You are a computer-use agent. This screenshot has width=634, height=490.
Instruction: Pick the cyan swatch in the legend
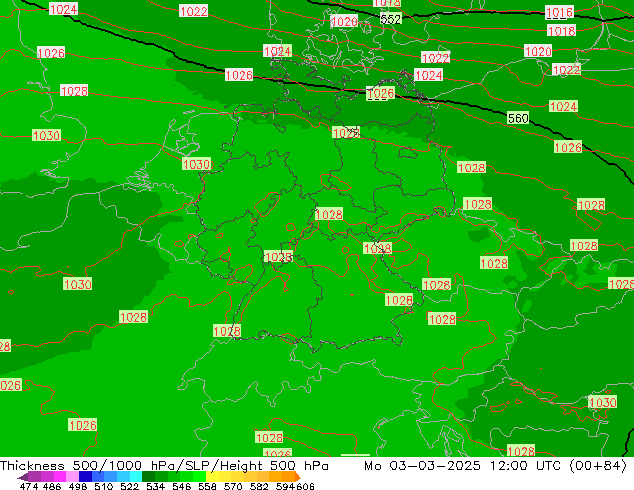[136, 477]
